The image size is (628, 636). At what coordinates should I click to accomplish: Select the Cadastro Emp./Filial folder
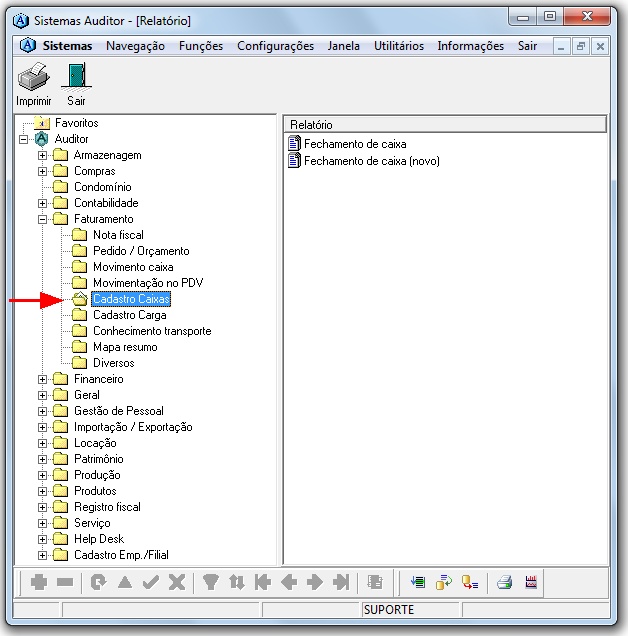click(x=121, y=555)
